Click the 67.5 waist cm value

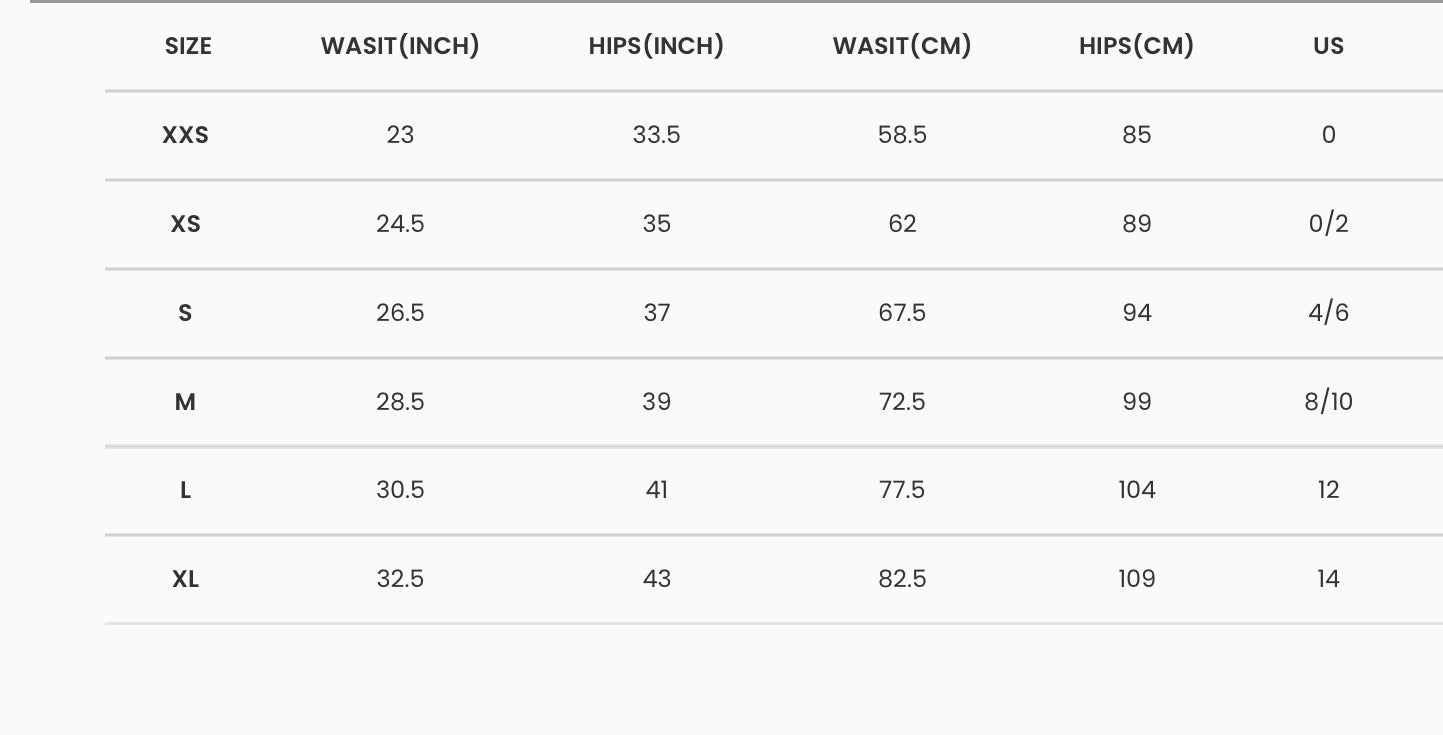click(902, 313)
